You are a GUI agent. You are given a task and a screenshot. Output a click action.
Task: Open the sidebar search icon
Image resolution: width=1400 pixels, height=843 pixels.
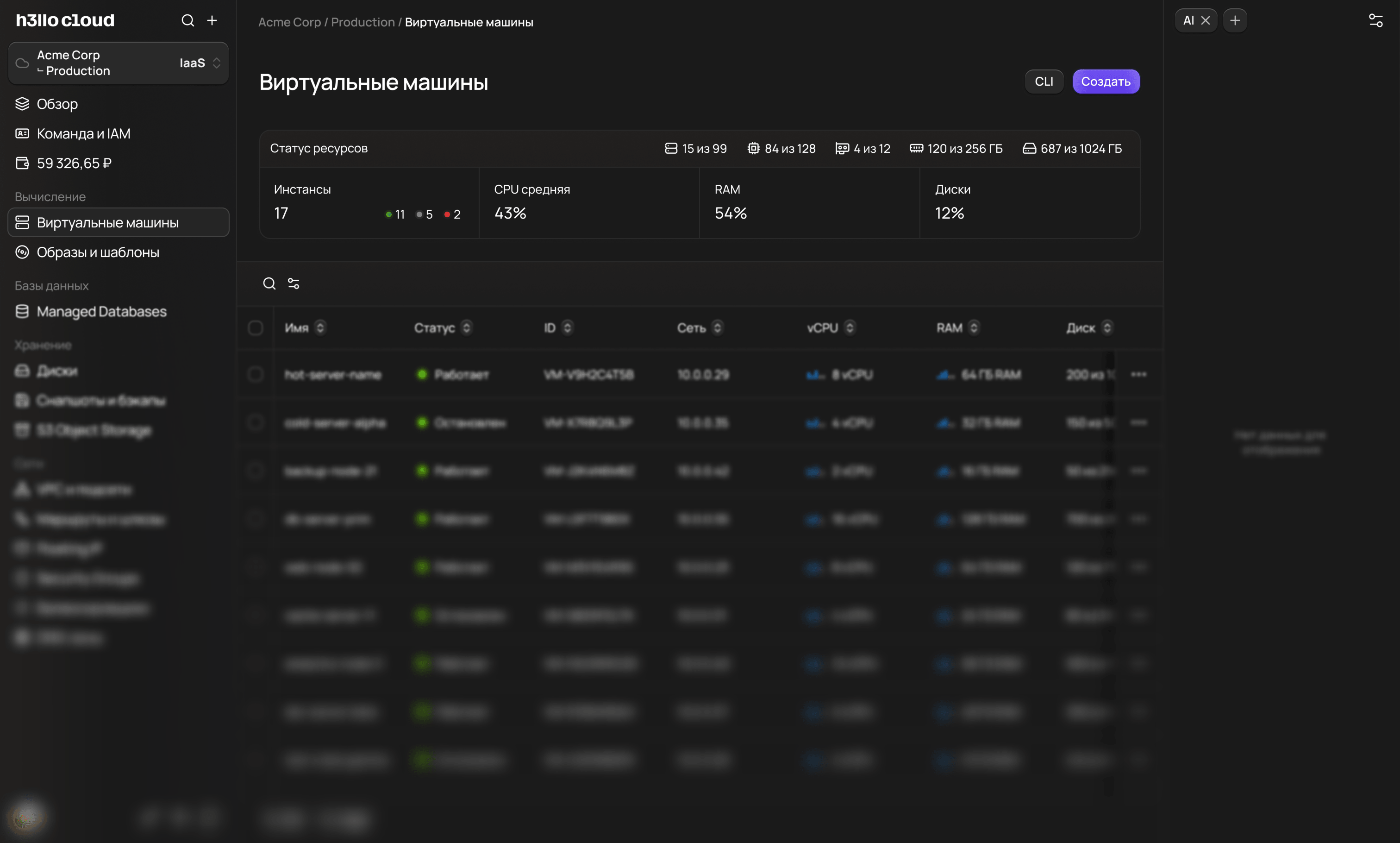click(188, 20)
